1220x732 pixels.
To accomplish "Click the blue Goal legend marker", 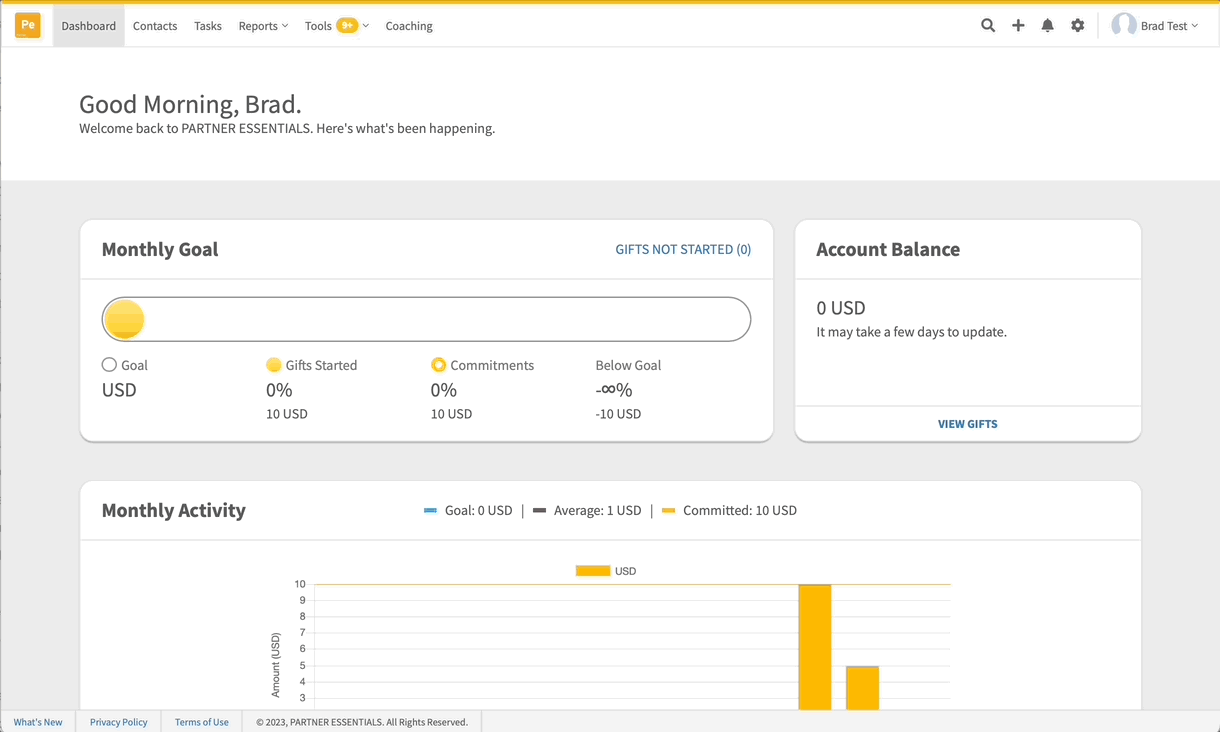I will tap(430, 511).
